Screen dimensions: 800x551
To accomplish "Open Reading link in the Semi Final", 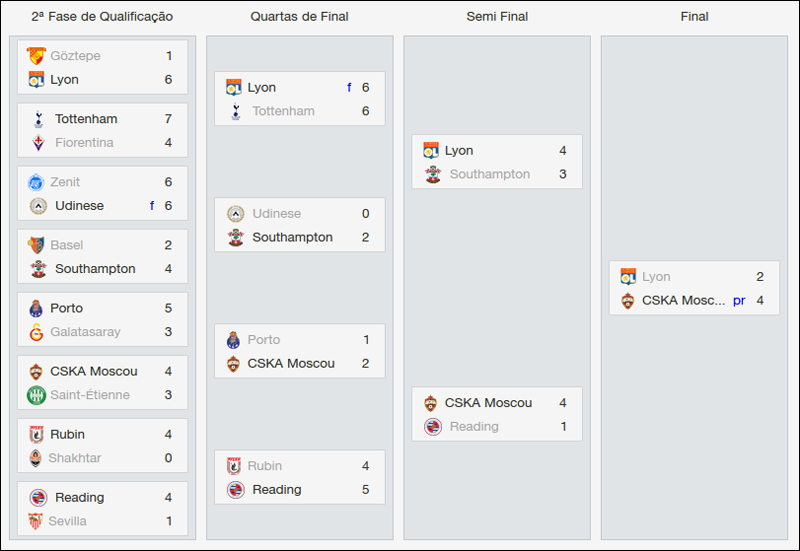I will [x=474, y=427].
